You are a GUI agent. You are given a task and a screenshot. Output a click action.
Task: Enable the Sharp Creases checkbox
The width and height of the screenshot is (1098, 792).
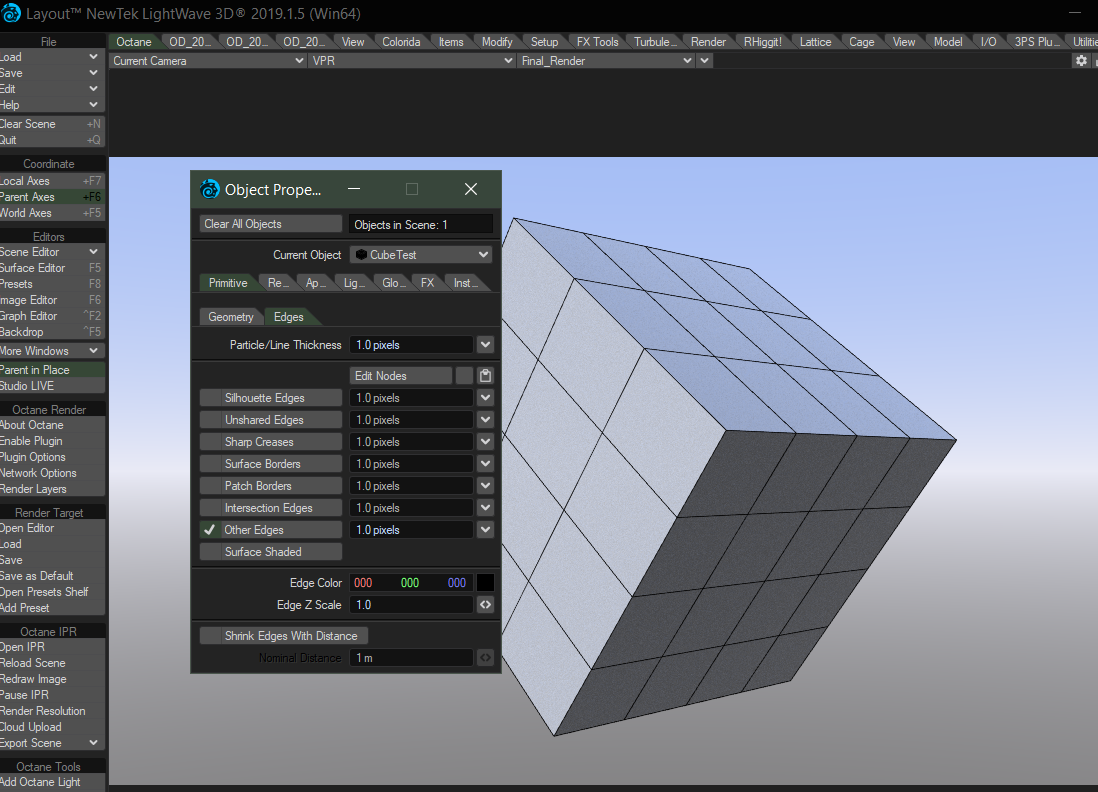(210, 442)
